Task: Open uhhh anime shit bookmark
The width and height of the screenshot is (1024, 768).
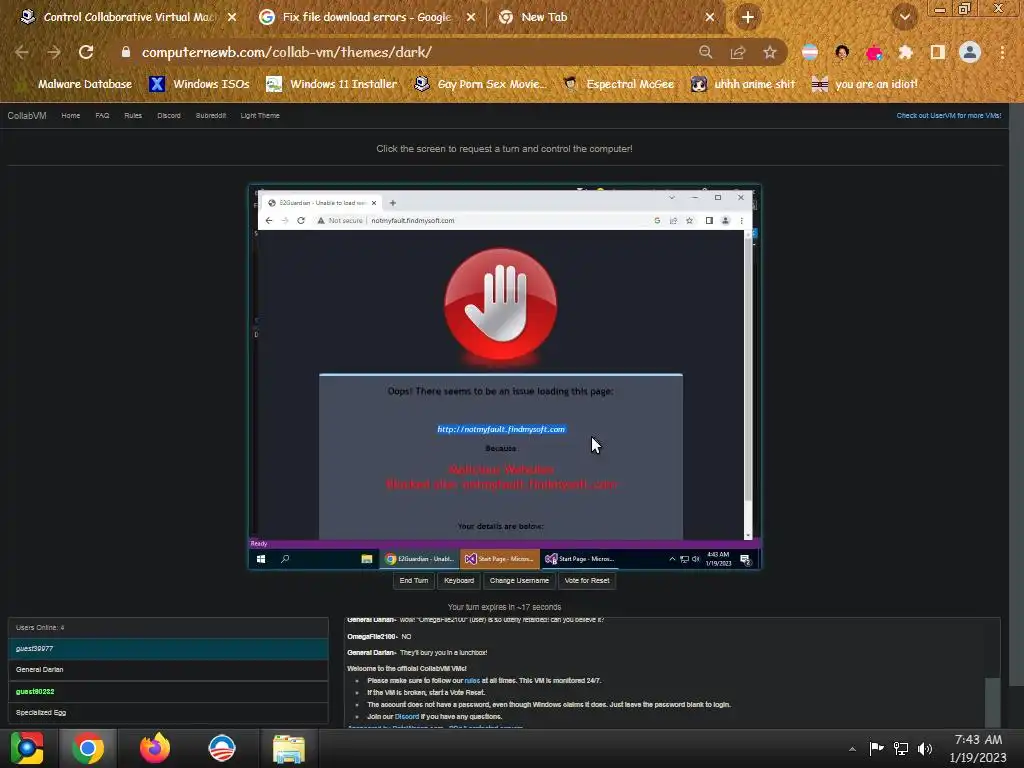Action: coord(743,84)
